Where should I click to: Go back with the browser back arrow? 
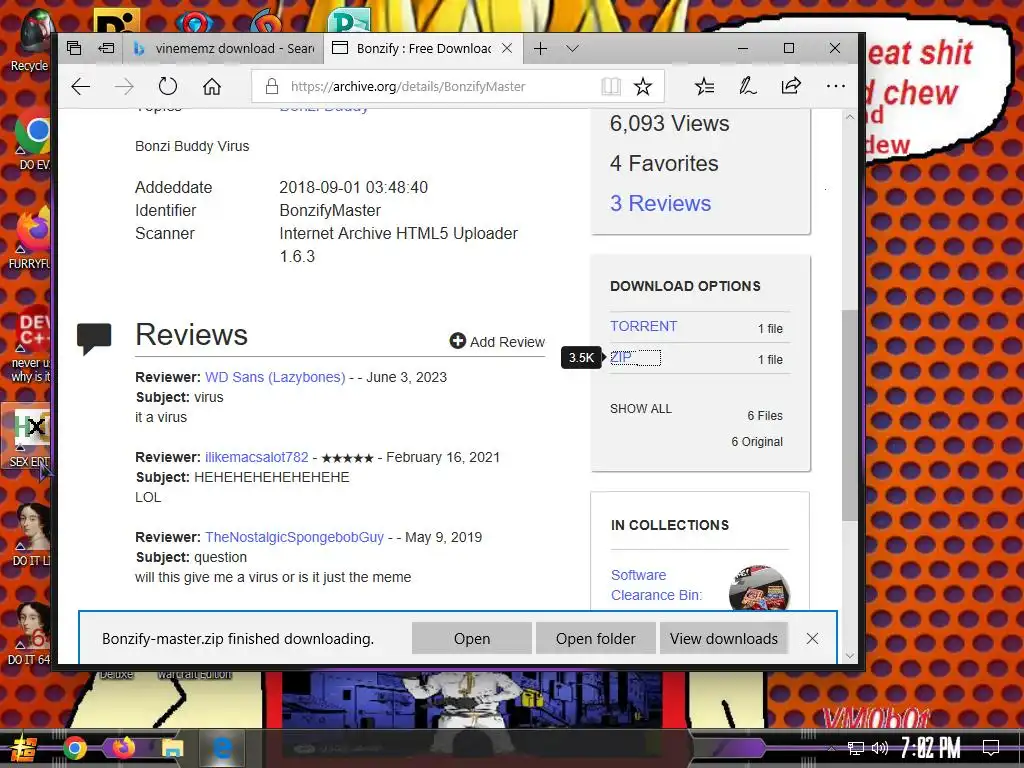click(x=80, y=86)
